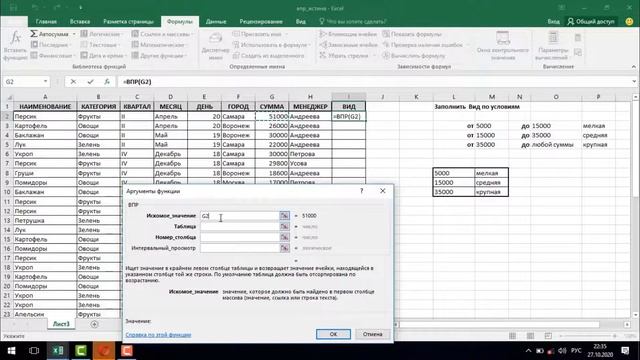This screenshot has height=360, width=640.
Task: Click range selector icon for Таблица
Action: [x=284, y=227]
